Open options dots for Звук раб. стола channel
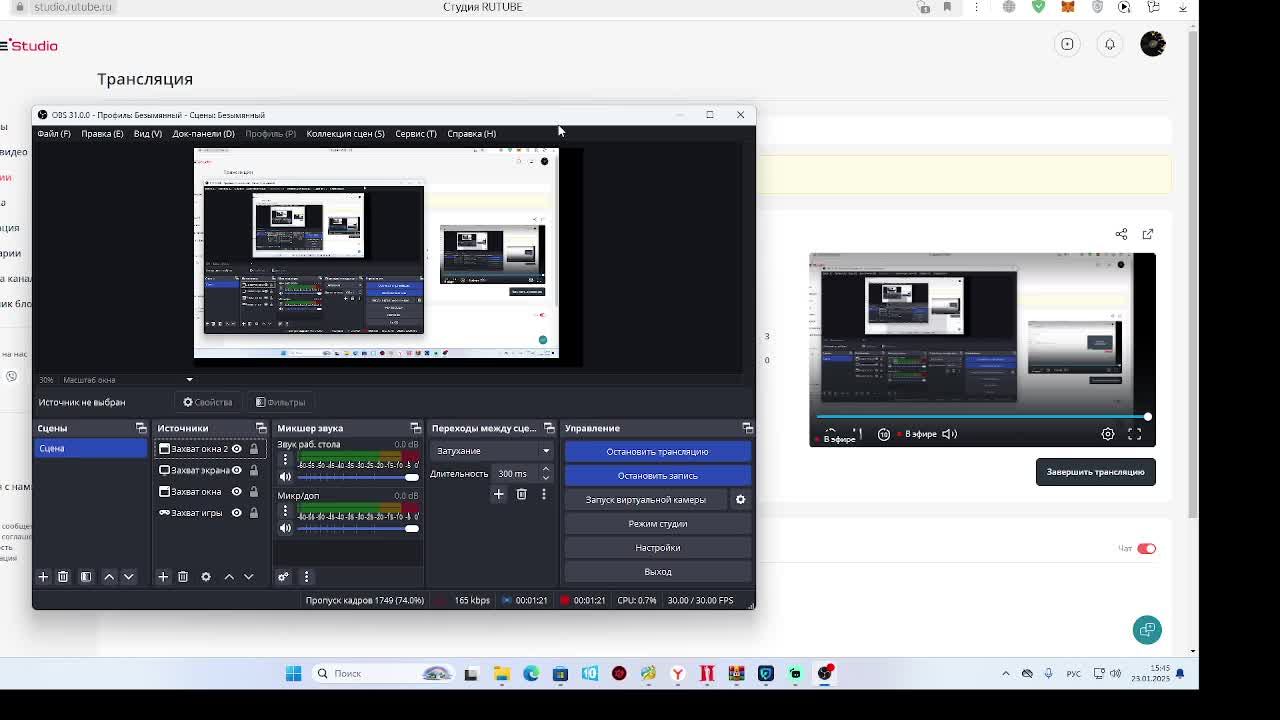Viewport: 1280px width, 720px height. point(285,459)
